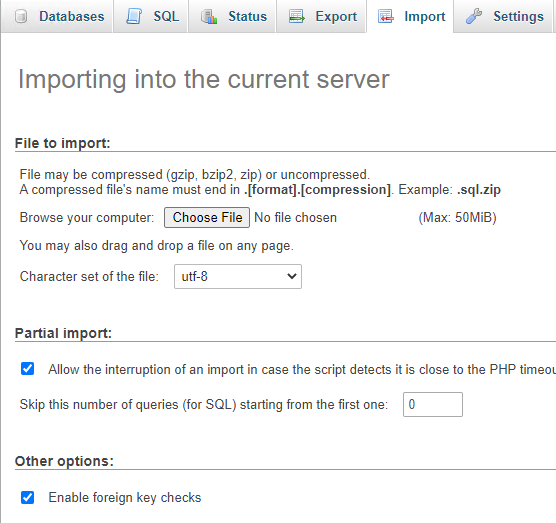Click the Databases tab icon

(21, 16)
